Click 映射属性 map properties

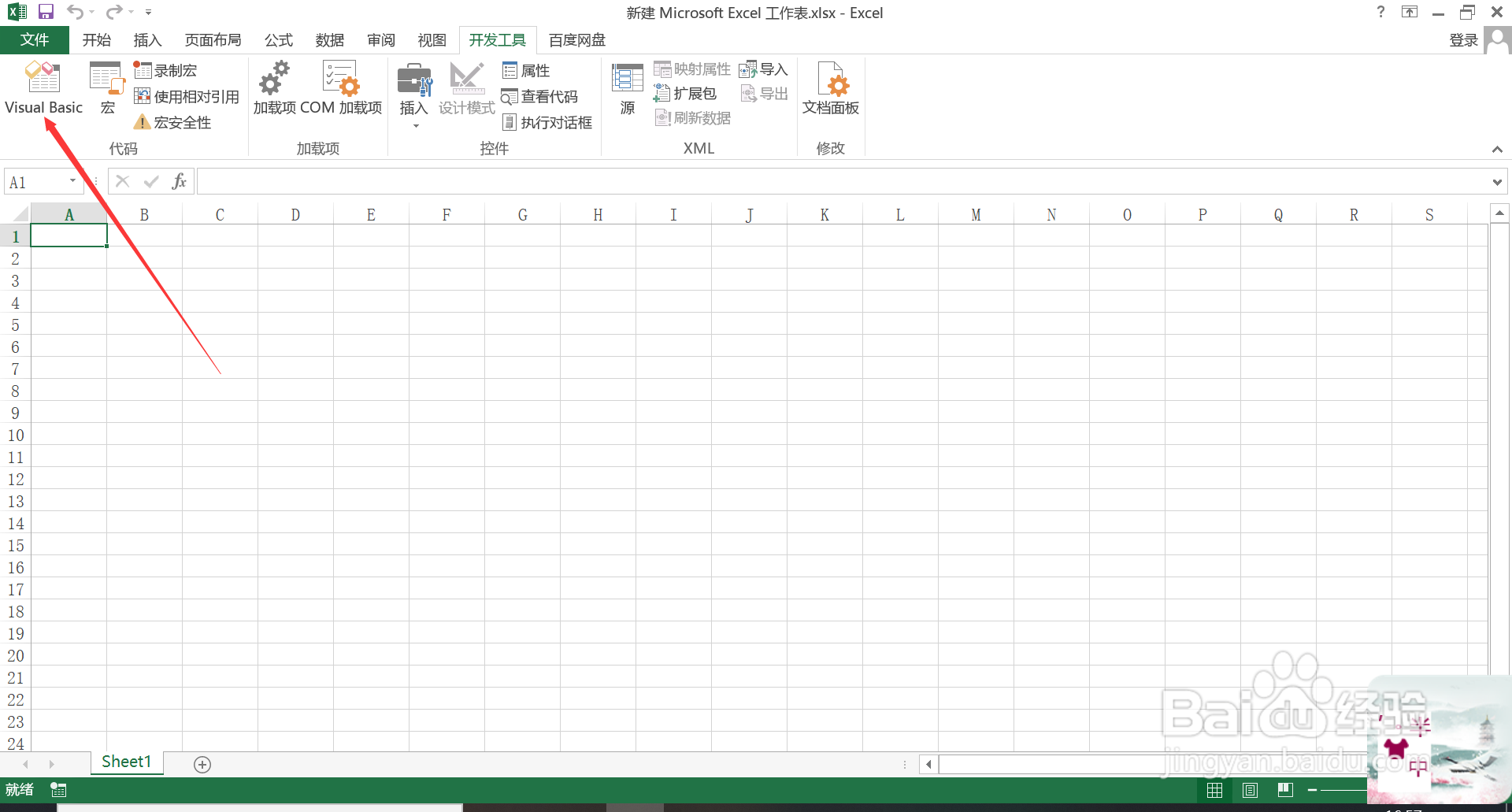[x=692, y=69]
